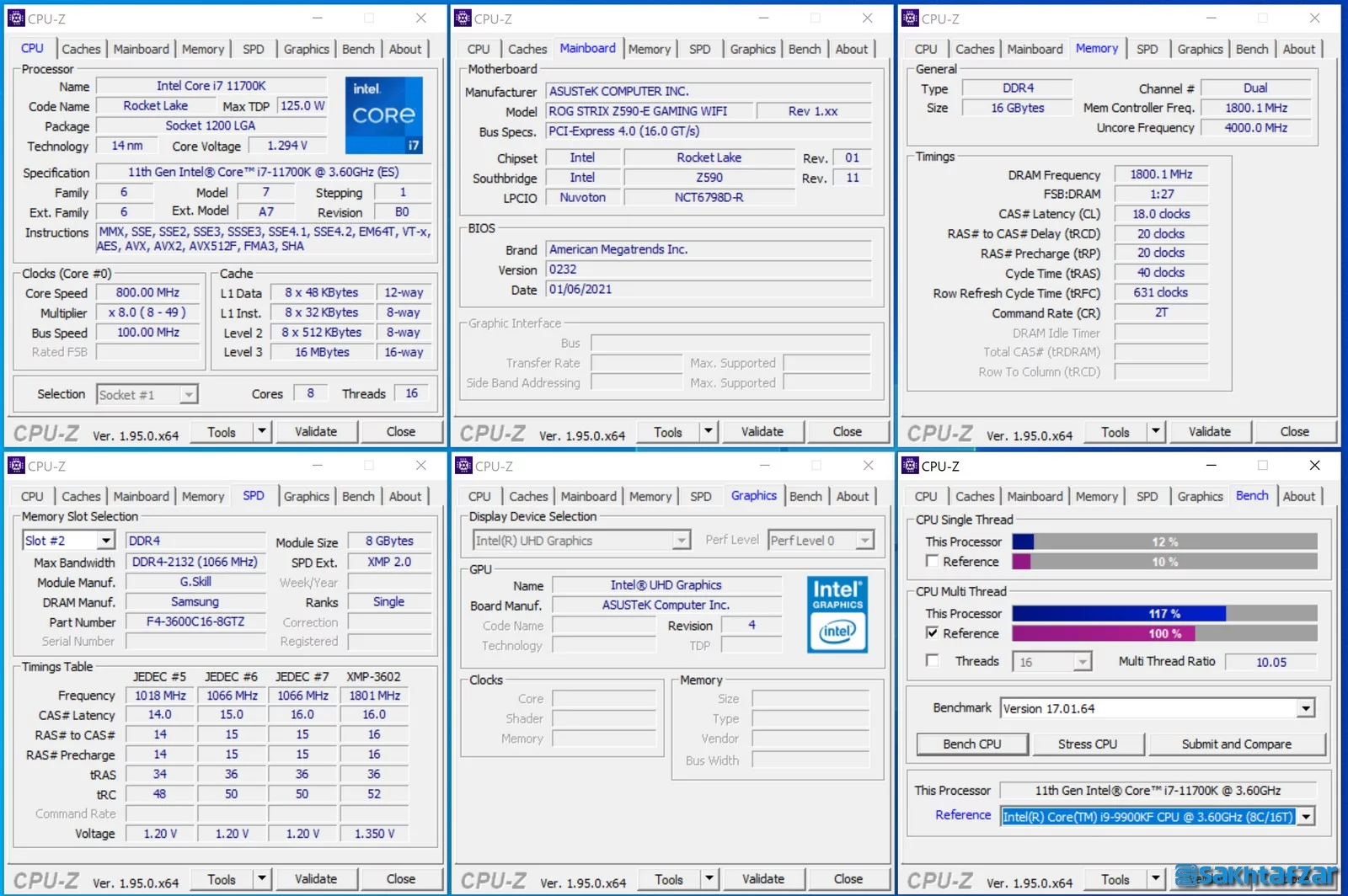The height and width of the screenshot is (896, 1348).
Task: Click the Stress CPU button
Action: pyautogui.click(x=1088, y=744)
